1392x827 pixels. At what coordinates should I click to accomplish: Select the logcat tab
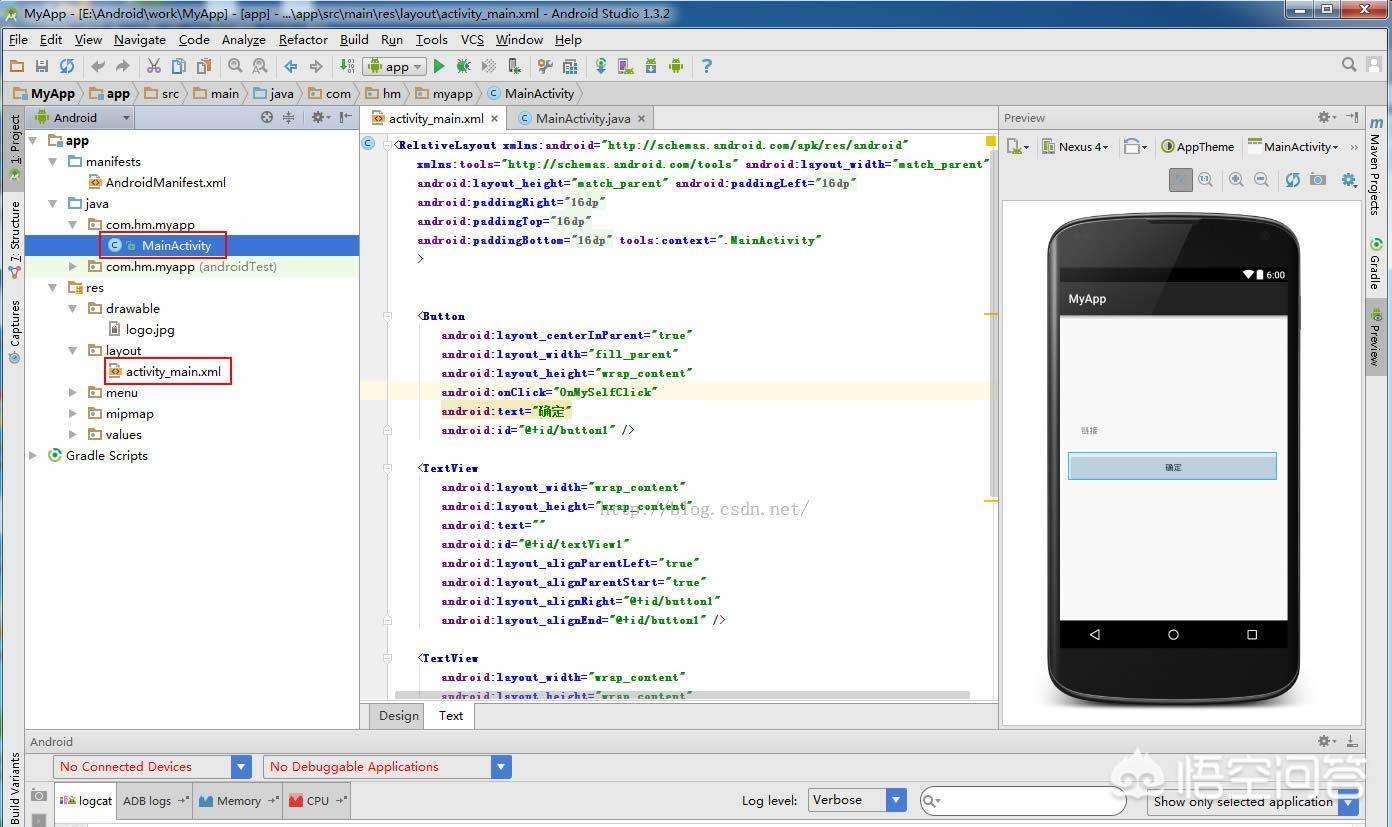86,800
